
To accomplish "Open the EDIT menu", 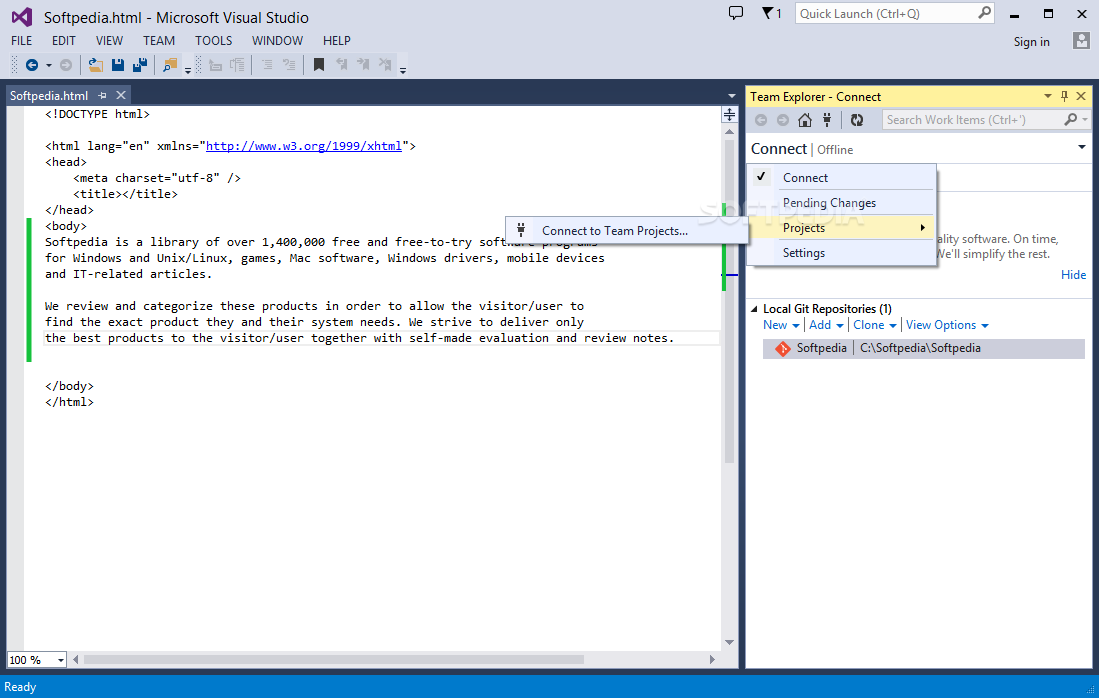I will coord(64,41).
